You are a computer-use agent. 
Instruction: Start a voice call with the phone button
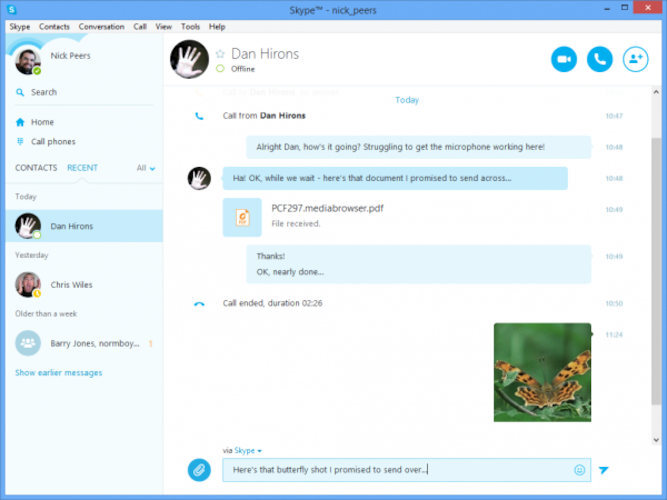pos(599,59)
